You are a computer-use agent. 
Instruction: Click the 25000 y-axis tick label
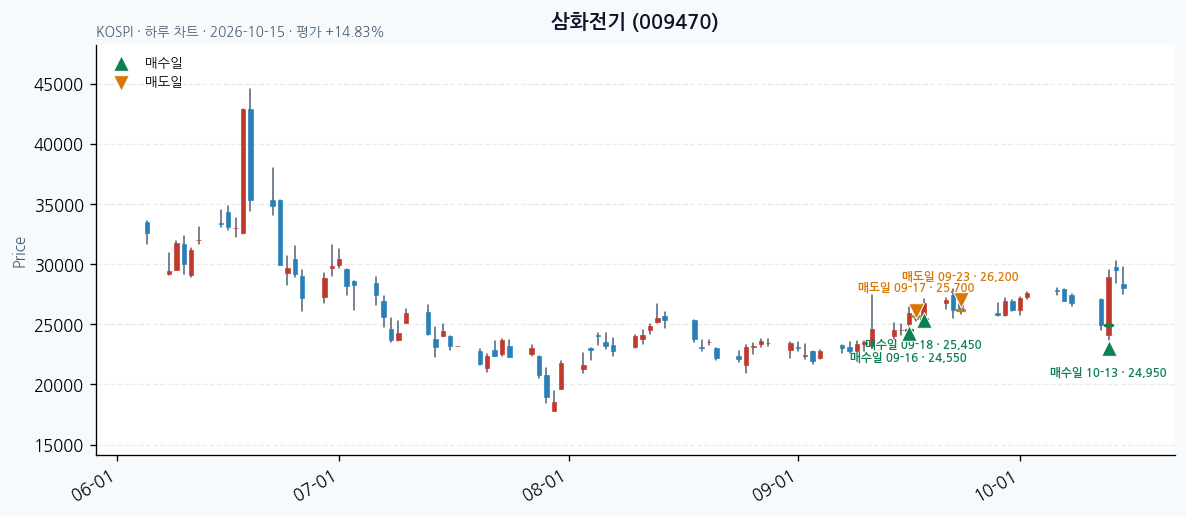pyautogui.click(x=58, y=325)
